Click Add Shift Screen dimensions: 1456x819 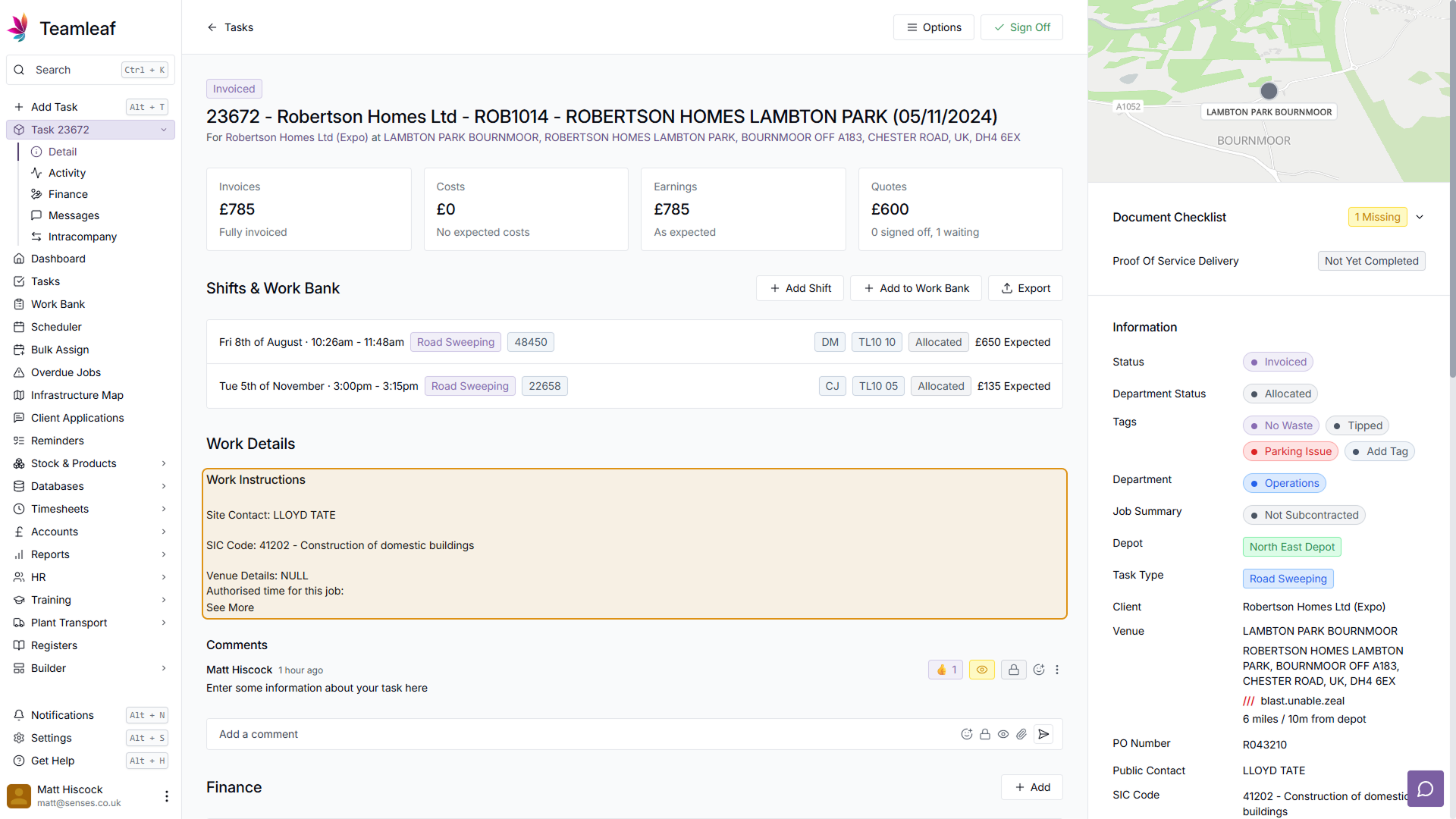click(x=800, y=288)
